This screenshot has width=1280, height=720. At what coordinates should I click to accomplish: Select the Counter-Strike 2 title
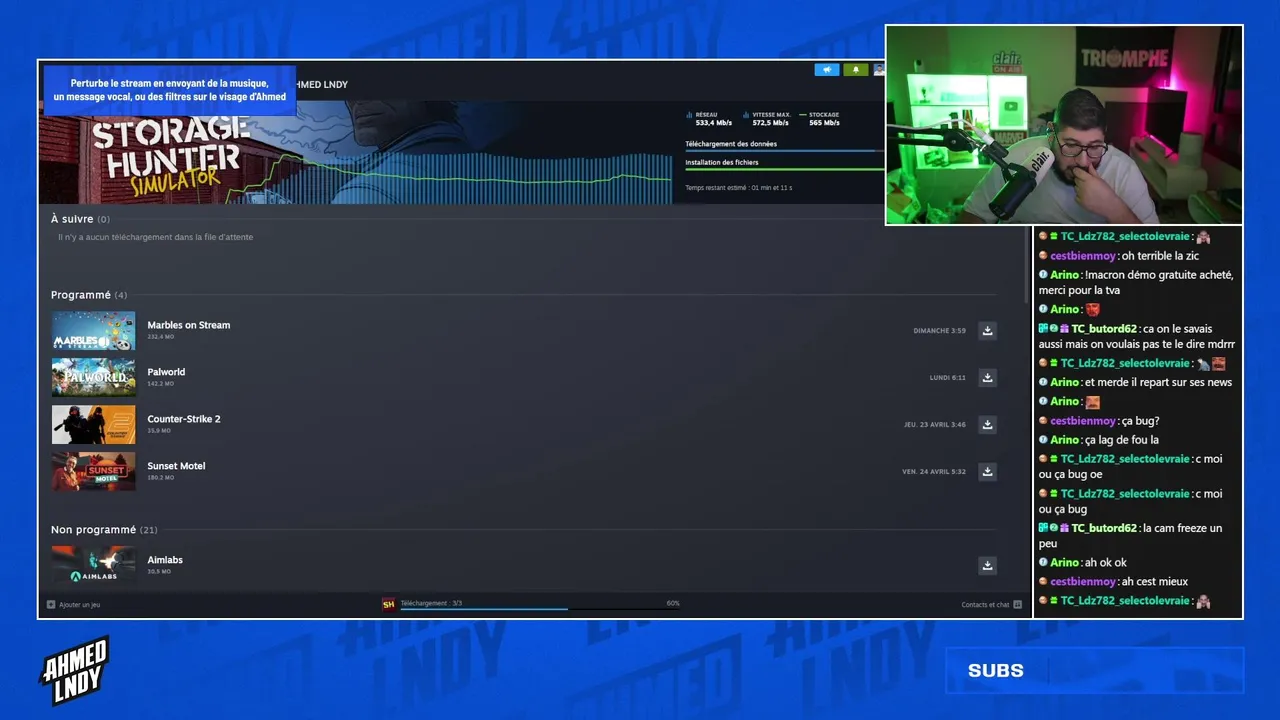(x=184, y=419)
